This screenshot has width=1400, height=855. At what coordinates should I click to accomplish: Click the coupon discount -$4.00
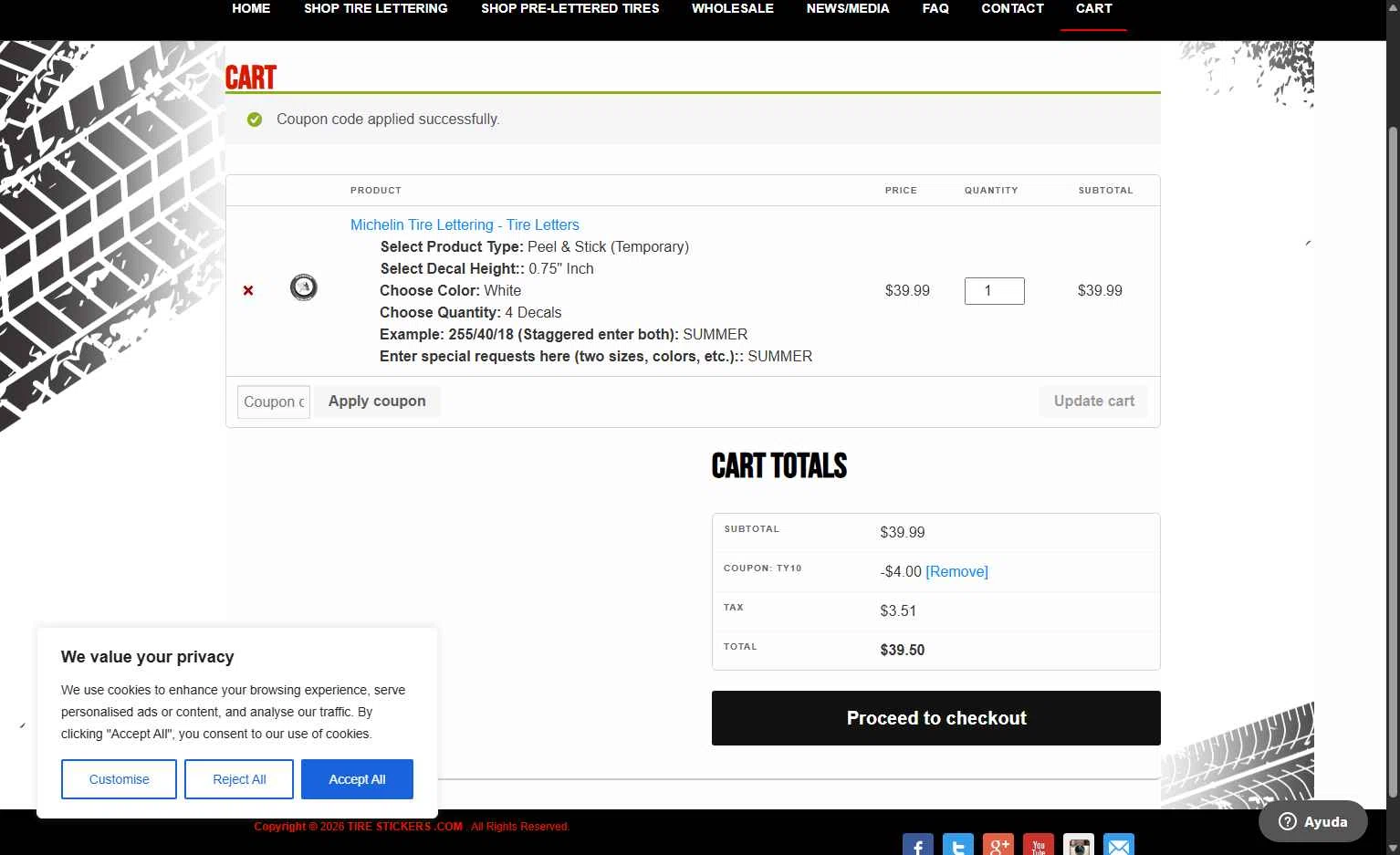901,571
